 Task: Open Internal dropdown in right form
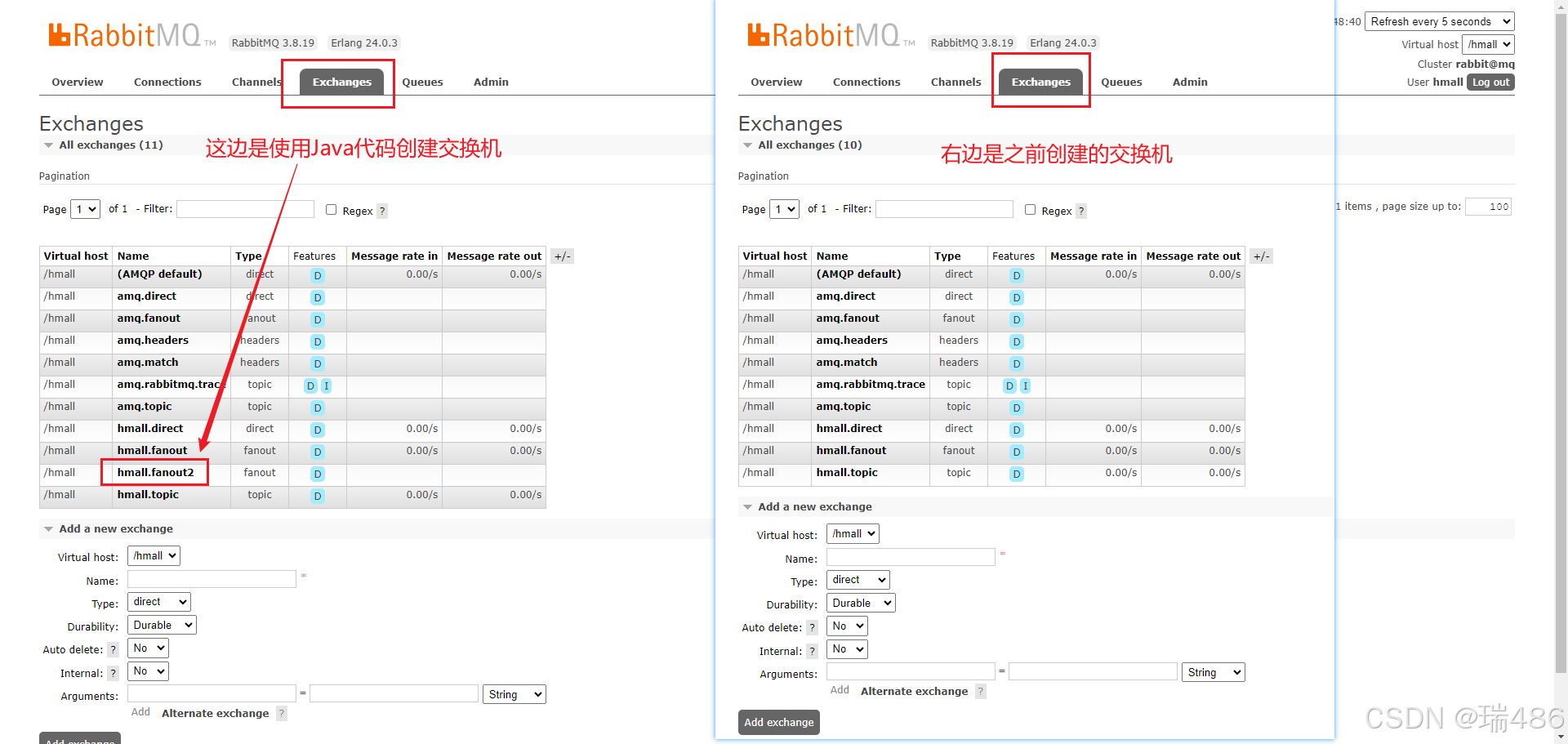coord(847,649)
